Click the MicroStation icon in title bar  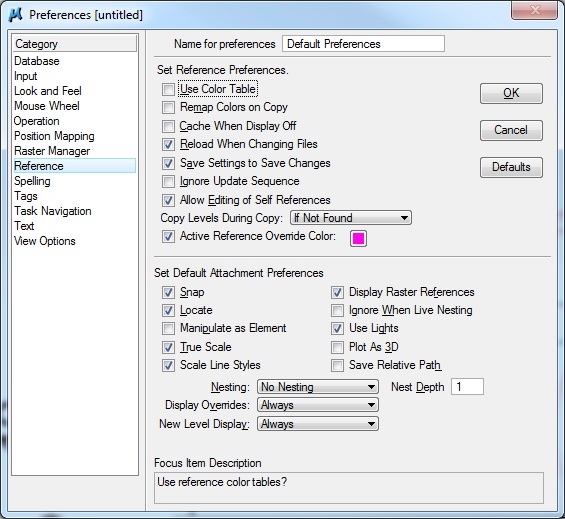[15, 15]
